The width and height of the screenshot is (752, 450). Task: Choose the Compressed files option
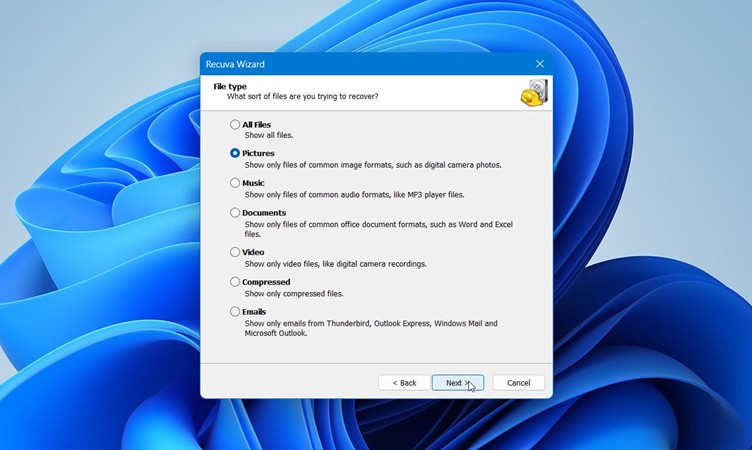[x=235, y=282]
